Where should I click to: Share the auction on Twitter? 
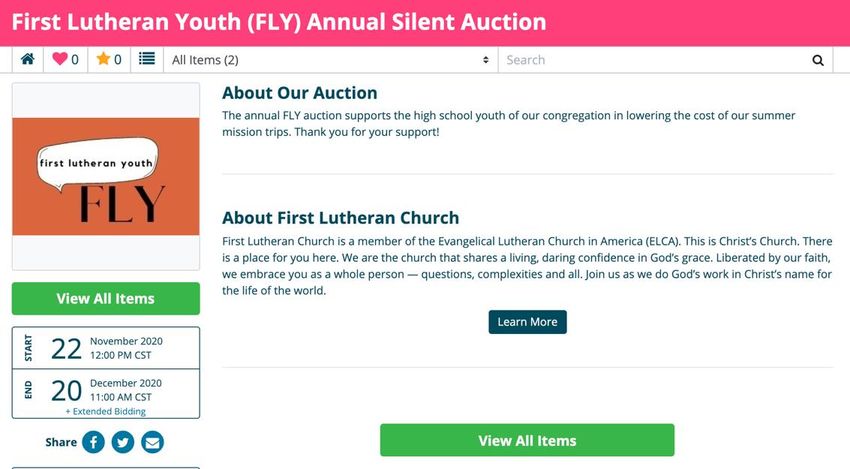pyautogui.click(x=123, y=442)
